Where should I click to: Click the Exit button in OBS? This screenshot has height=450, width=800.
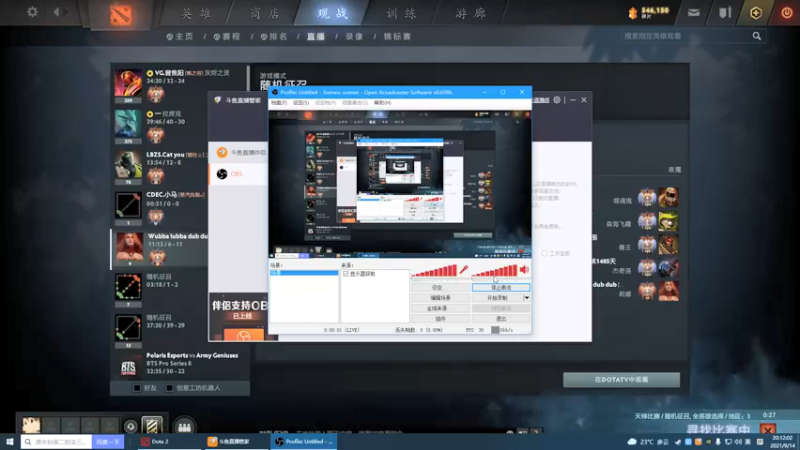pyautogui.click(x=501, y=318)
